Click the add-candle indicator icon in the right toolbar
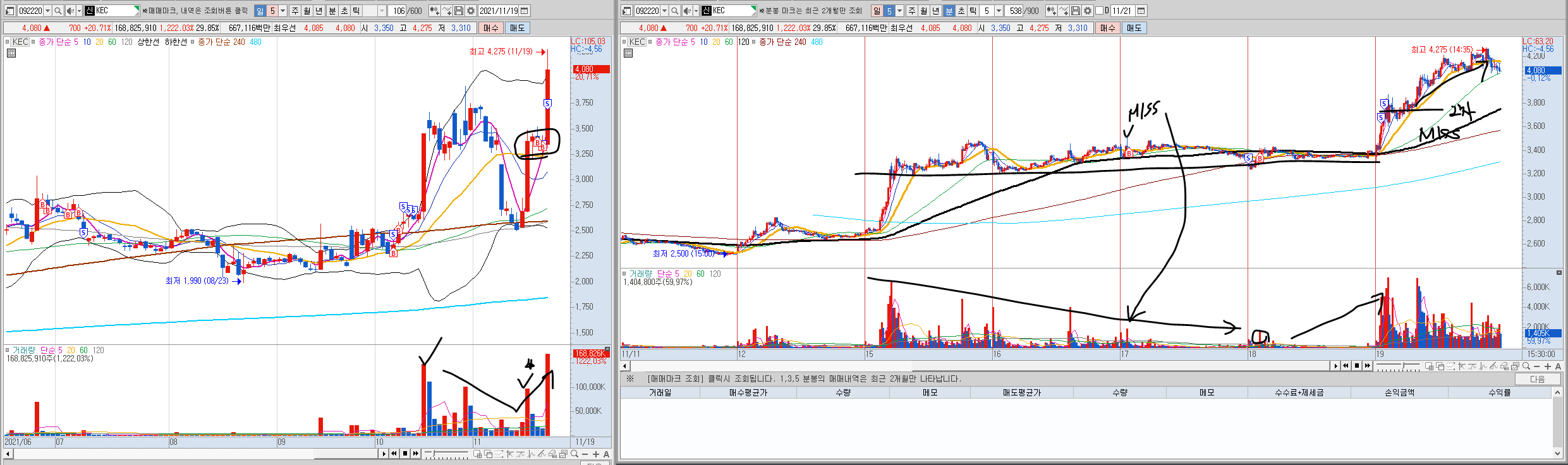Screen dimensions: 1568x465 coord(1052,11)
